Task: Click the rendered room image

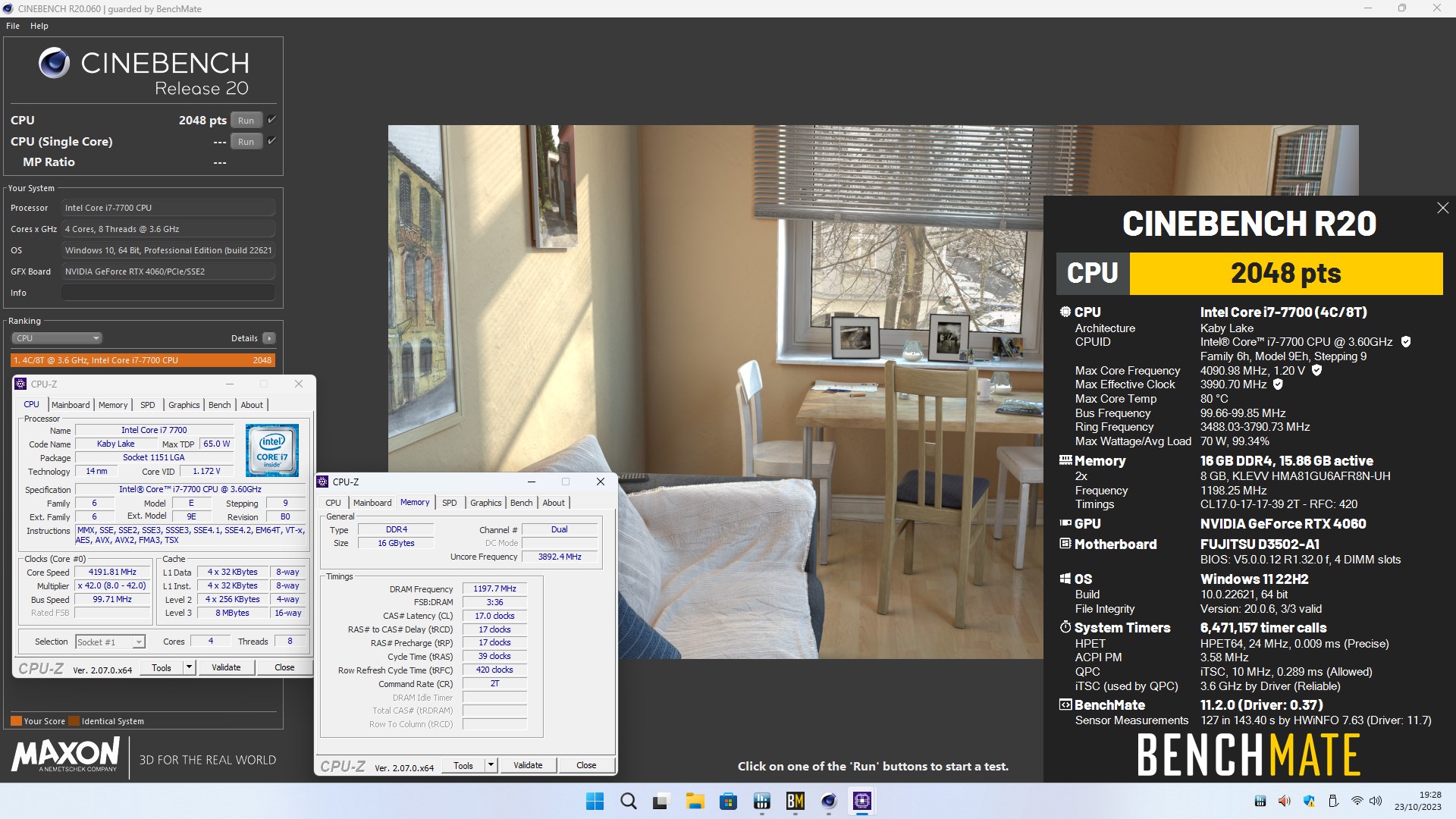Action: click(x=716, y=391)
